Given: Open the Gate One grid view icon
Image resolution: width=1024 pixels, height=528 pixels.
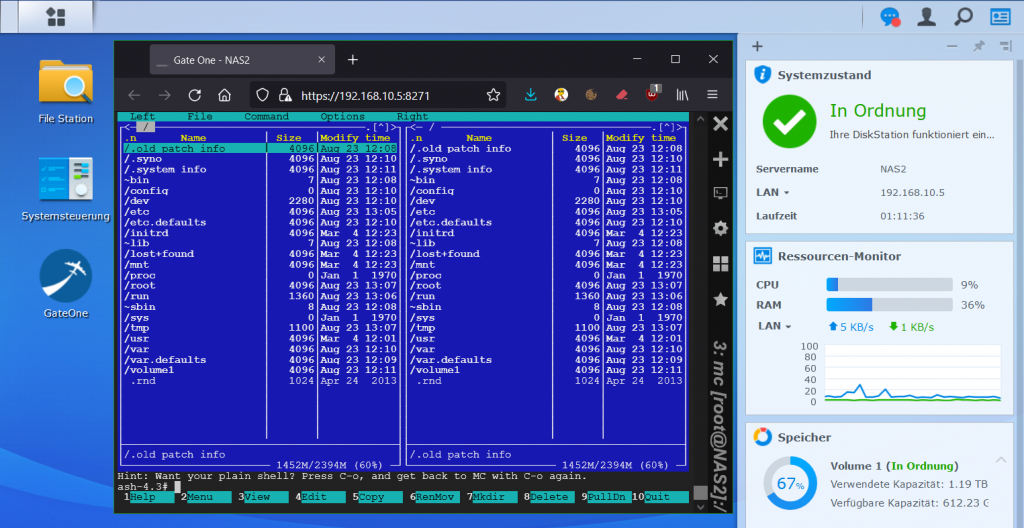Looking at the screenshot, I should pos(720,264).
